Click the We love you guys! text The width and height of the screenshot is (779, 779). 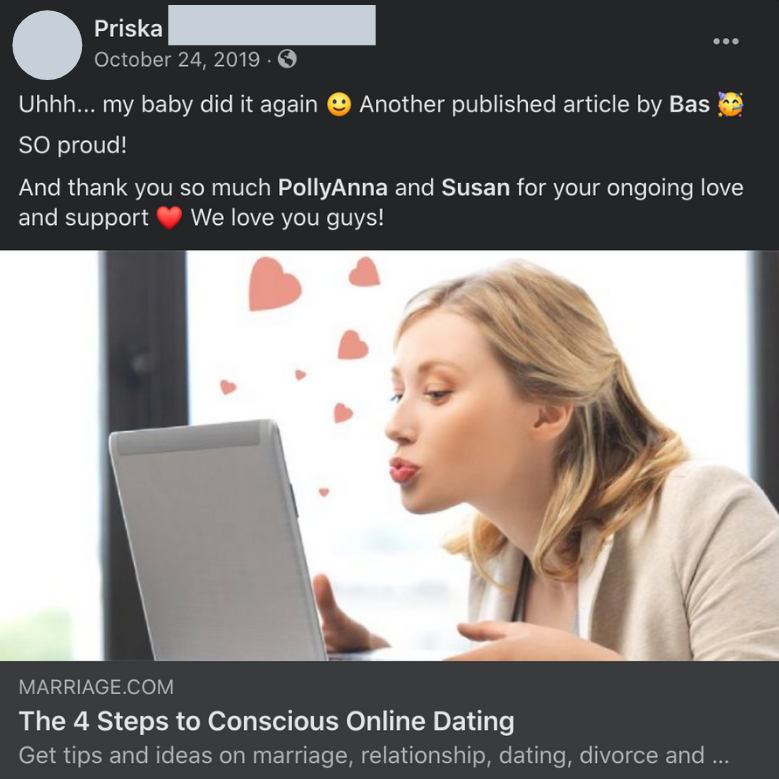click(x=287, y=218)
